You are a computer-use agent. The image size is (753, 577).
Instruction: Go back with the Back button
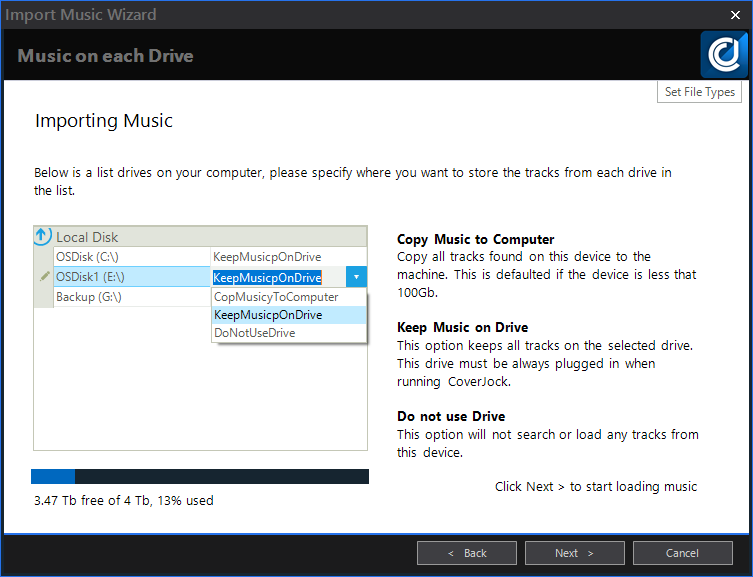[x=466, y=553]
